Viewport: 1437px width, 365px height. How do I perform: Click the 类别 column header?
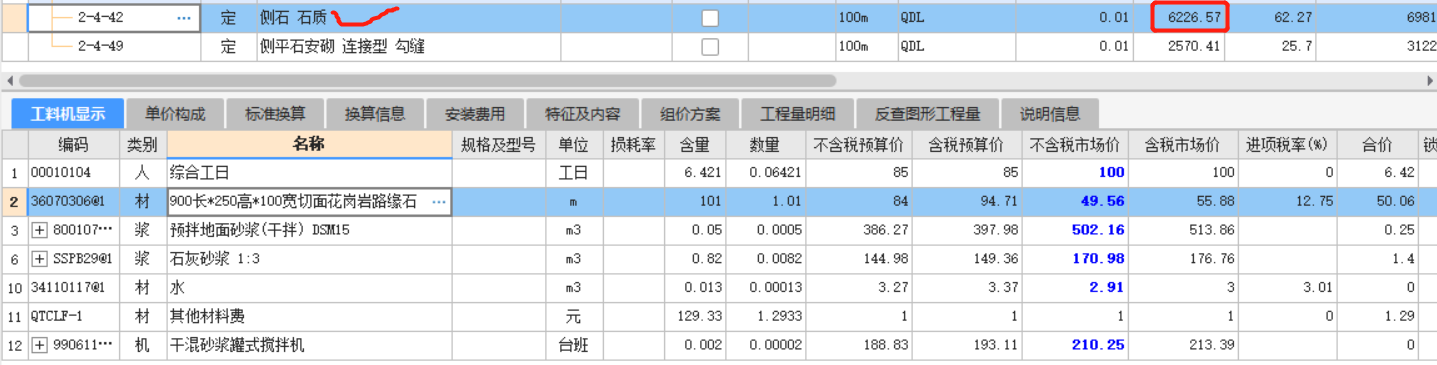click(x=143, y=144)
